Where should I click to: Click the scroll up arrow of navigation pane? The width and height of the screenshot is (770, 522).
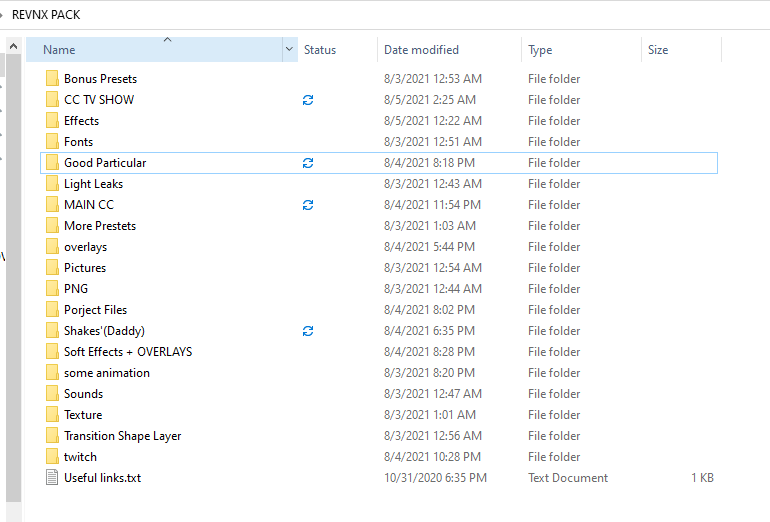point(14,46)
